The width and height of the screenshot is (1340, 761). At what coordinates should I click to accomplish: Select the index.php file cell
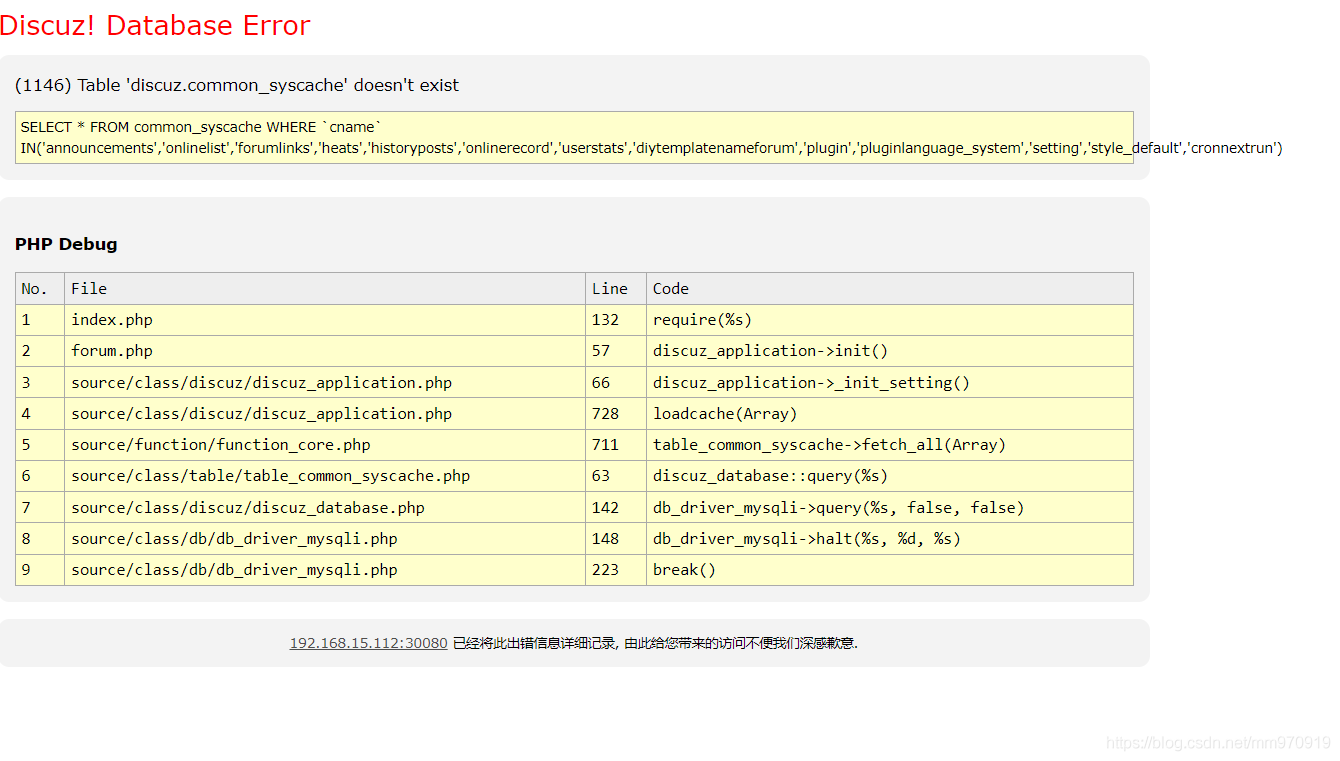pyautogui.click(x=325, y=320)
